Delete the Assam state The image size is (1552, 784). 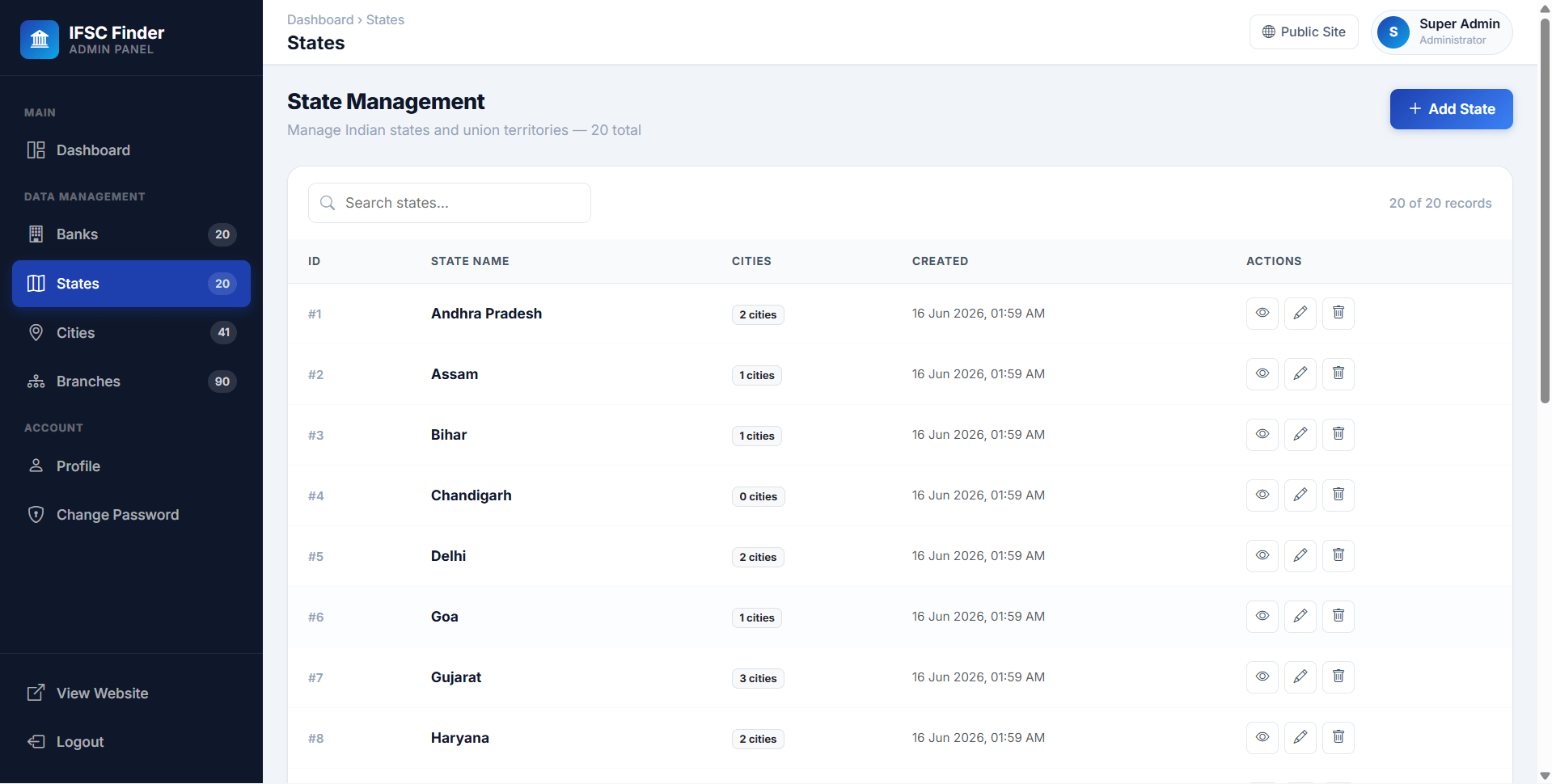[x=1338, y=373]
